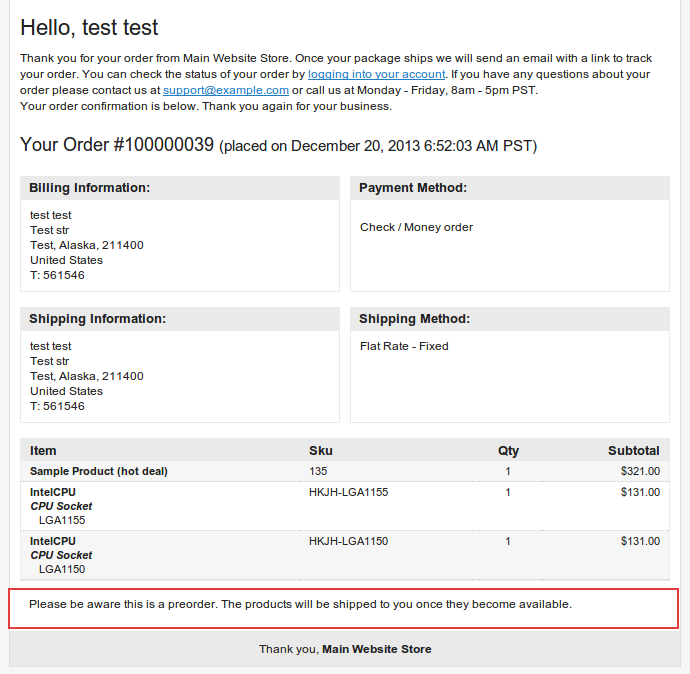Click Main Website Store in footer
This screenshot has width=690, height=674.
377,649
